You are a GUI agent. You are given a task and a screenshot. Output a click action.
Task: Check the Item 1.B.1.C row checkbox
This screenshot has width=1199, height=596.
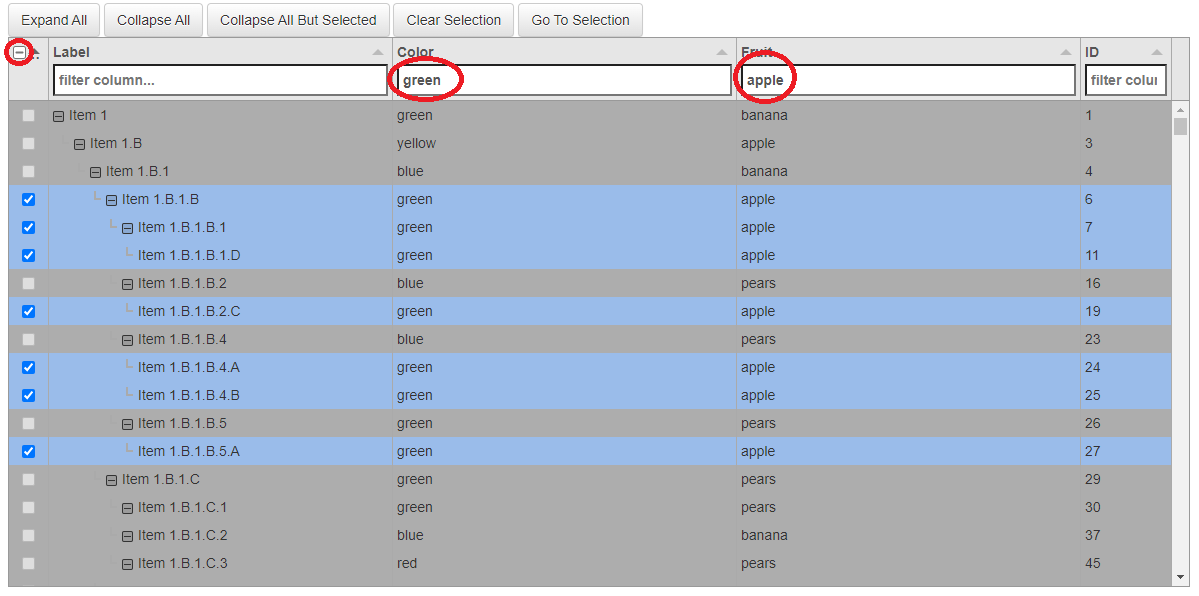(x=27, y=479)
